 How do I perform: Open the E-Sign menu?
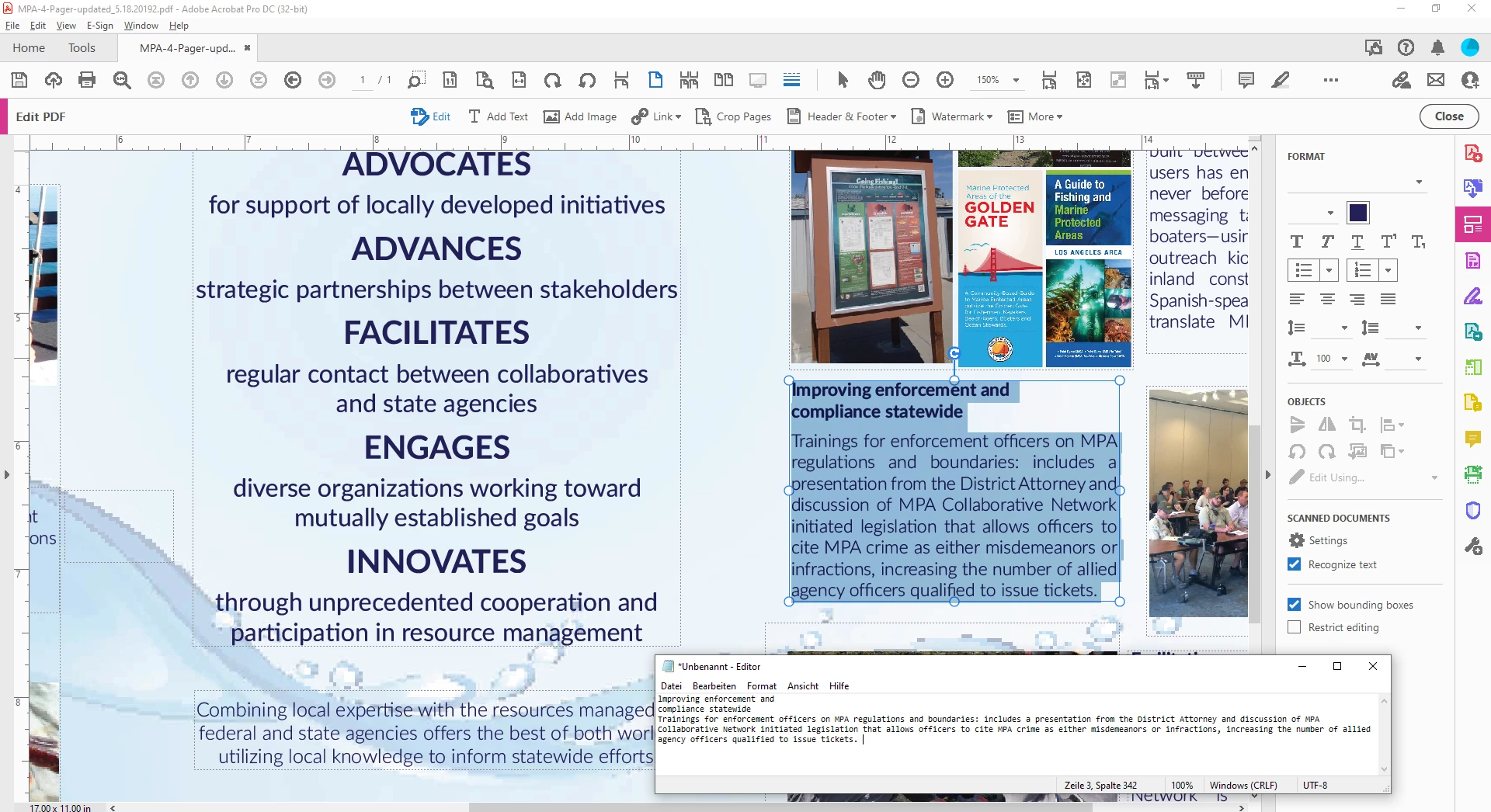tap(99, 26)
